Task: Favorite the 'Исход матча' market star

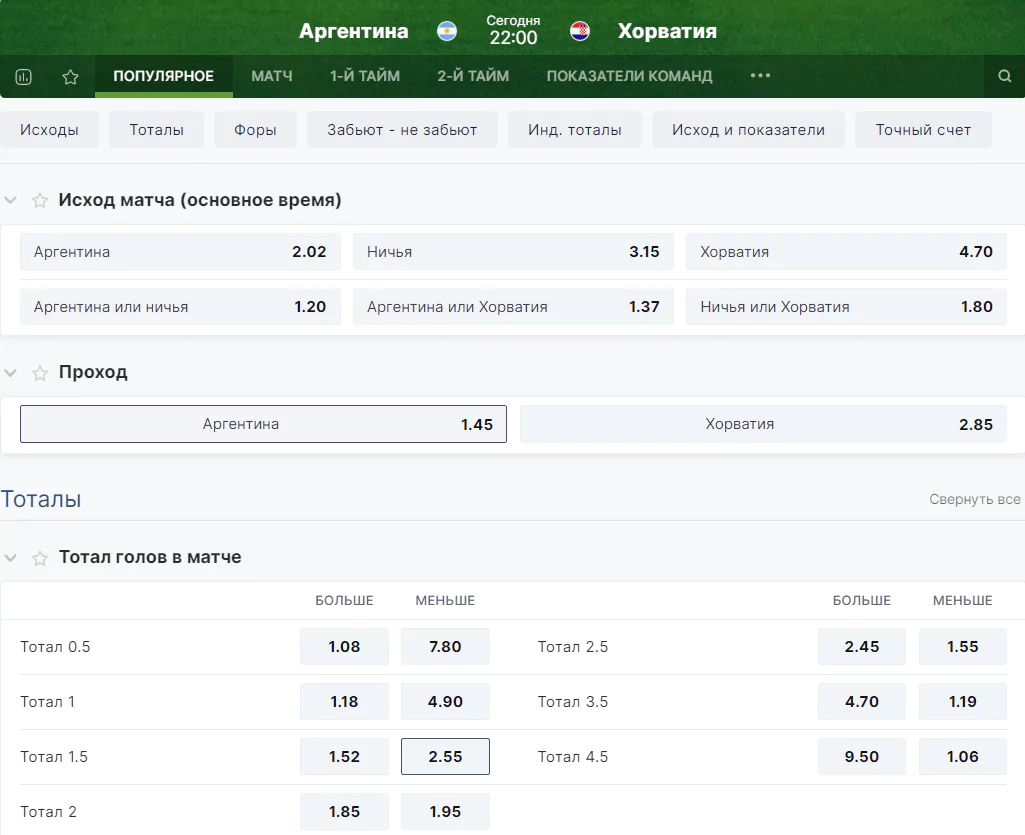Action: pos(40,200)
